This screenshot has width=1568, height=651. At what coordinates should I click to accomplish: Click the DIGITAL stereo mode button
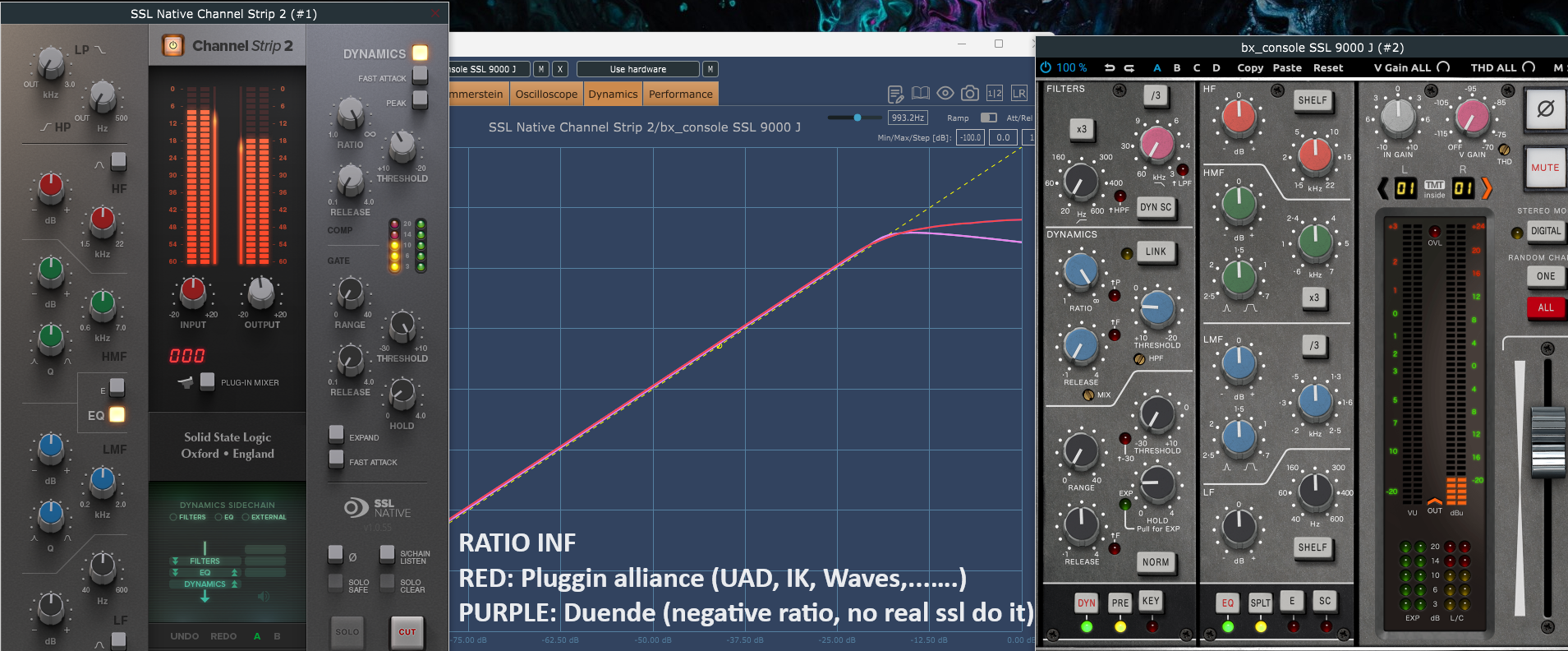point(1546,231)
